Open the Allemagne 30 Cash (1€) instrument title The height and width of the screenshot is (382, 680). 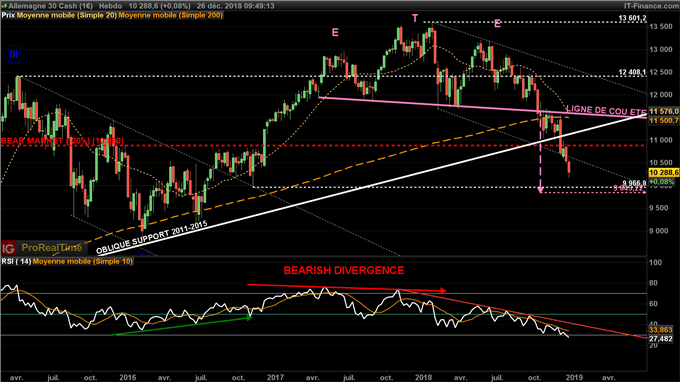(51, 6)
